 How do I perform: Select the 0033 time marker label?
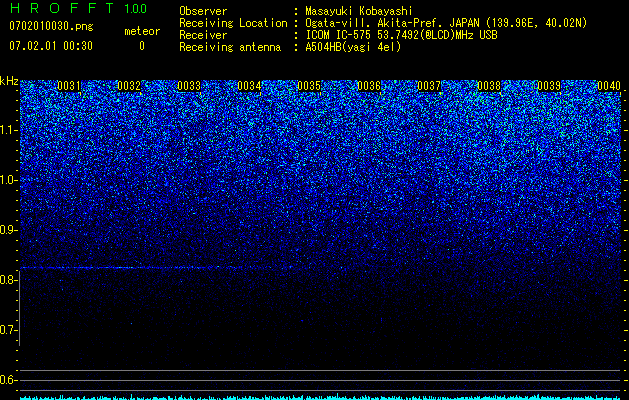tap(189, 86)
